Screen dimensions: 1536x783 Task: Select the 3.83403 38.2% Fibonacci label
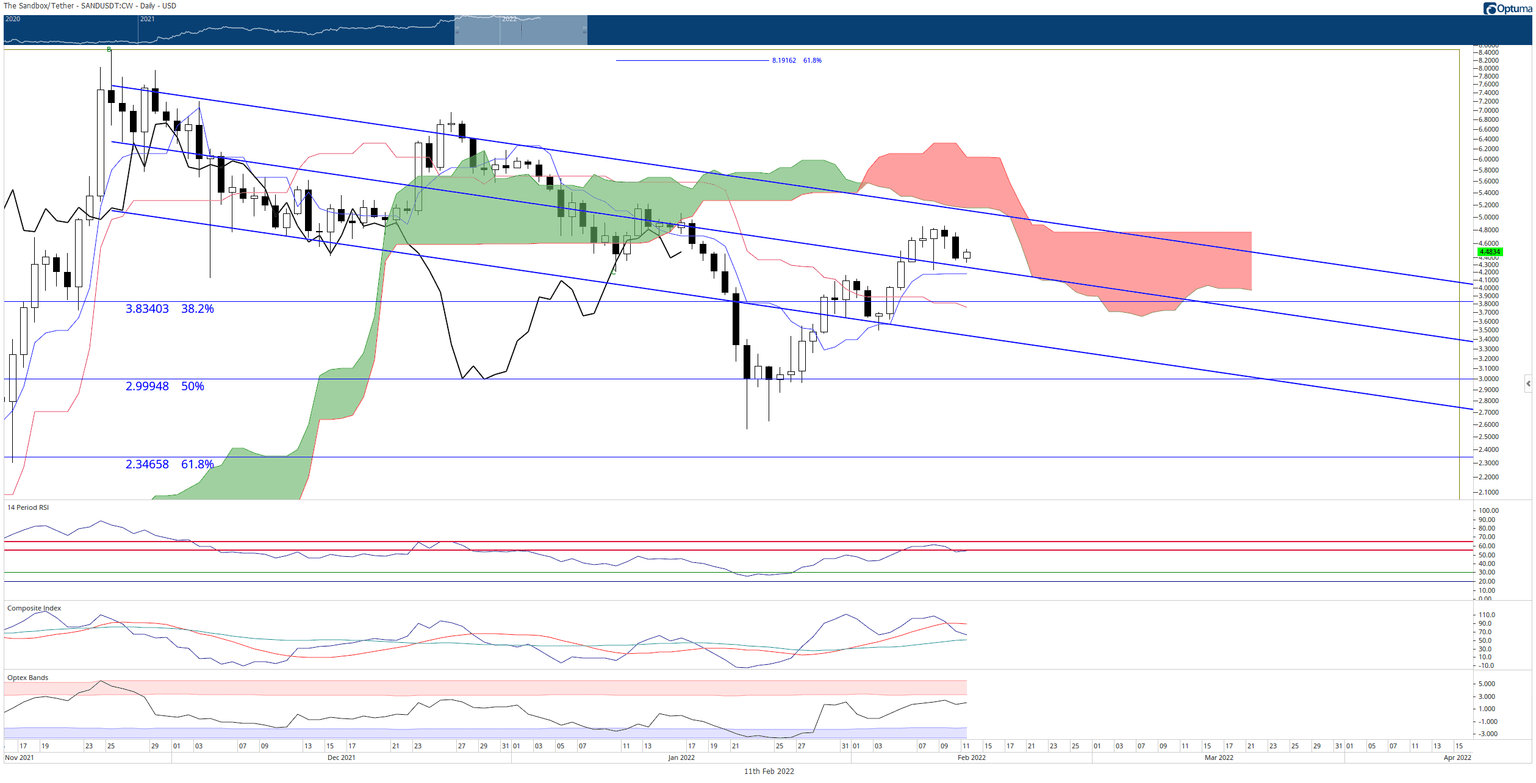point(170,309)
